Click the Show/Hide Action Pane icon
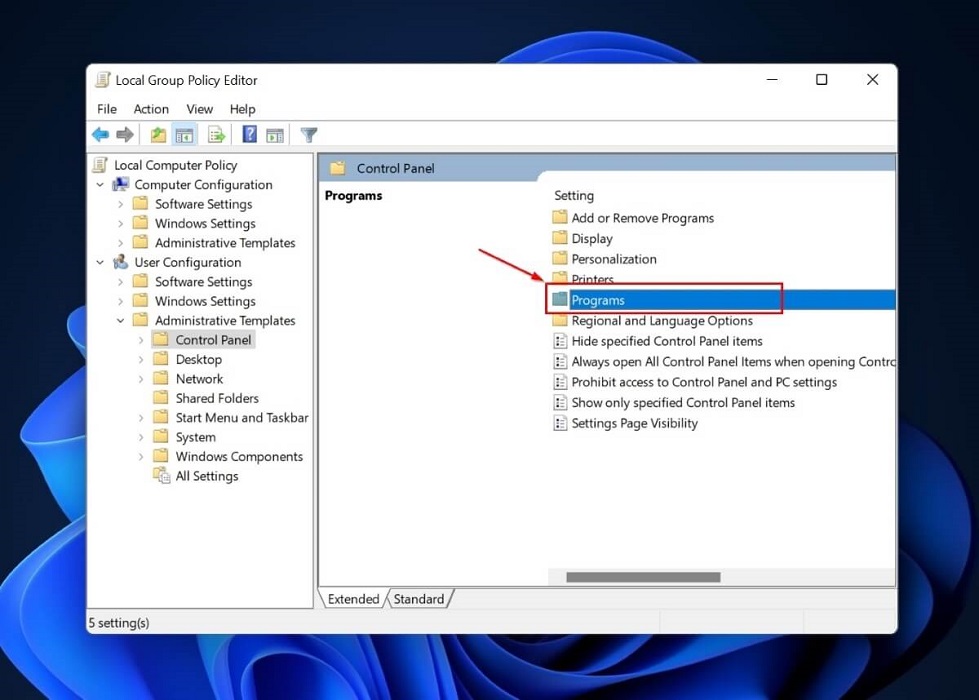979x700 pixels. pyautogui.click(x=276, y=134)
